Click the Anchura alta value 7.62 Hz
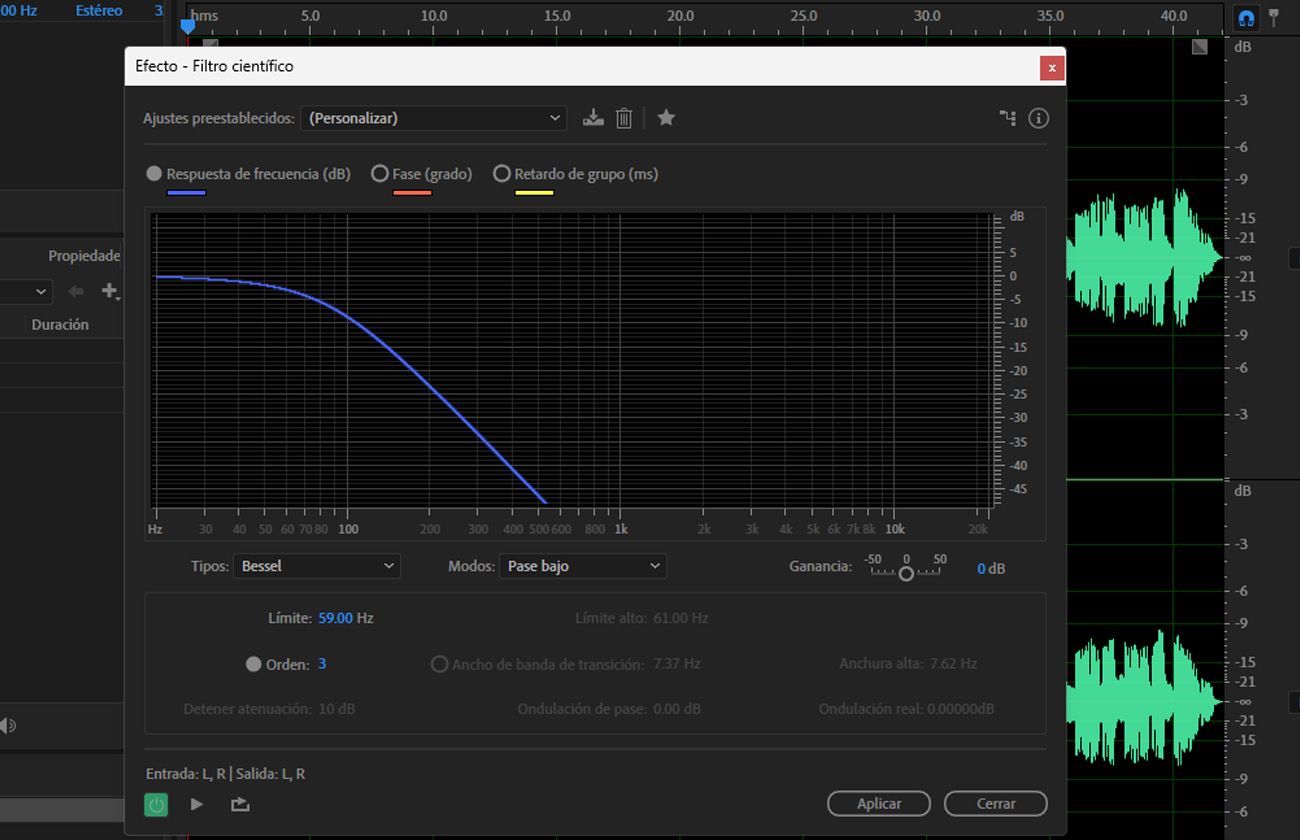1300x840 pixels. coord(953,663)
